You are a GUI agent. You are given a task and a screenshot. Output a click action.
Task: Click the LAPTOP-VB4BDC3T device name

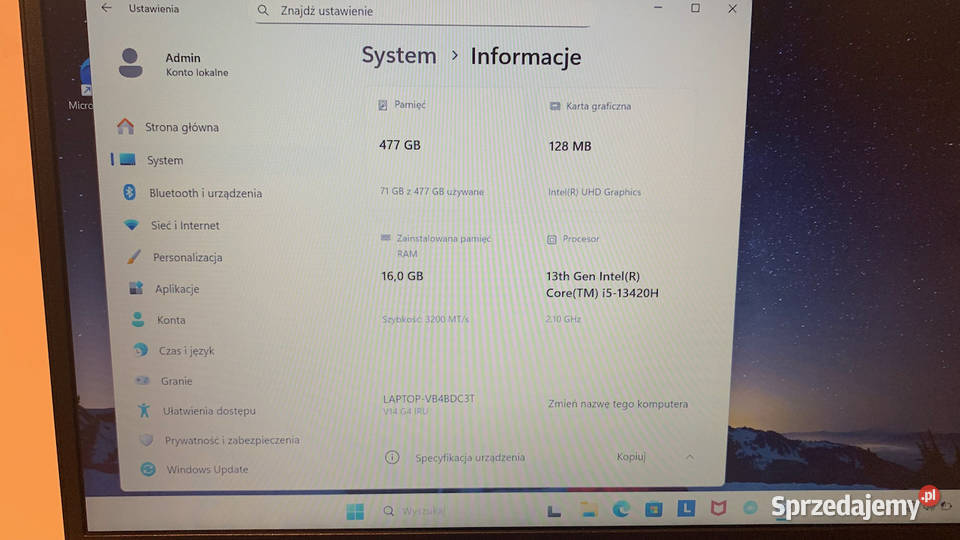429,399
